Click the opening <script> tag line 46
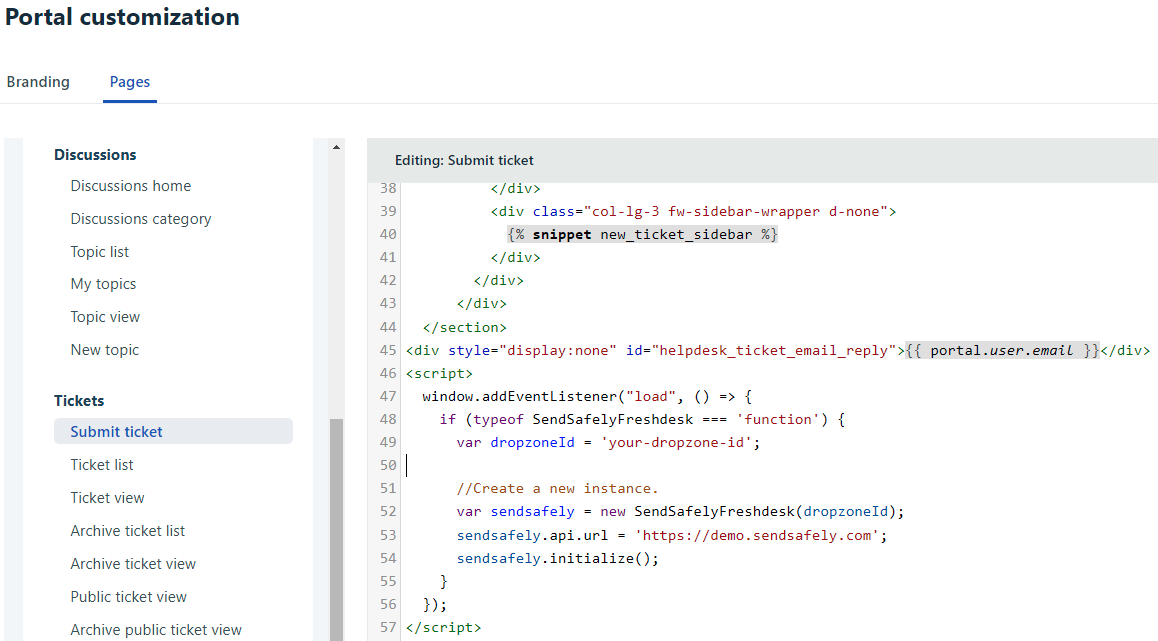This screenshot has height=641, width=1158. coord(439,374)
